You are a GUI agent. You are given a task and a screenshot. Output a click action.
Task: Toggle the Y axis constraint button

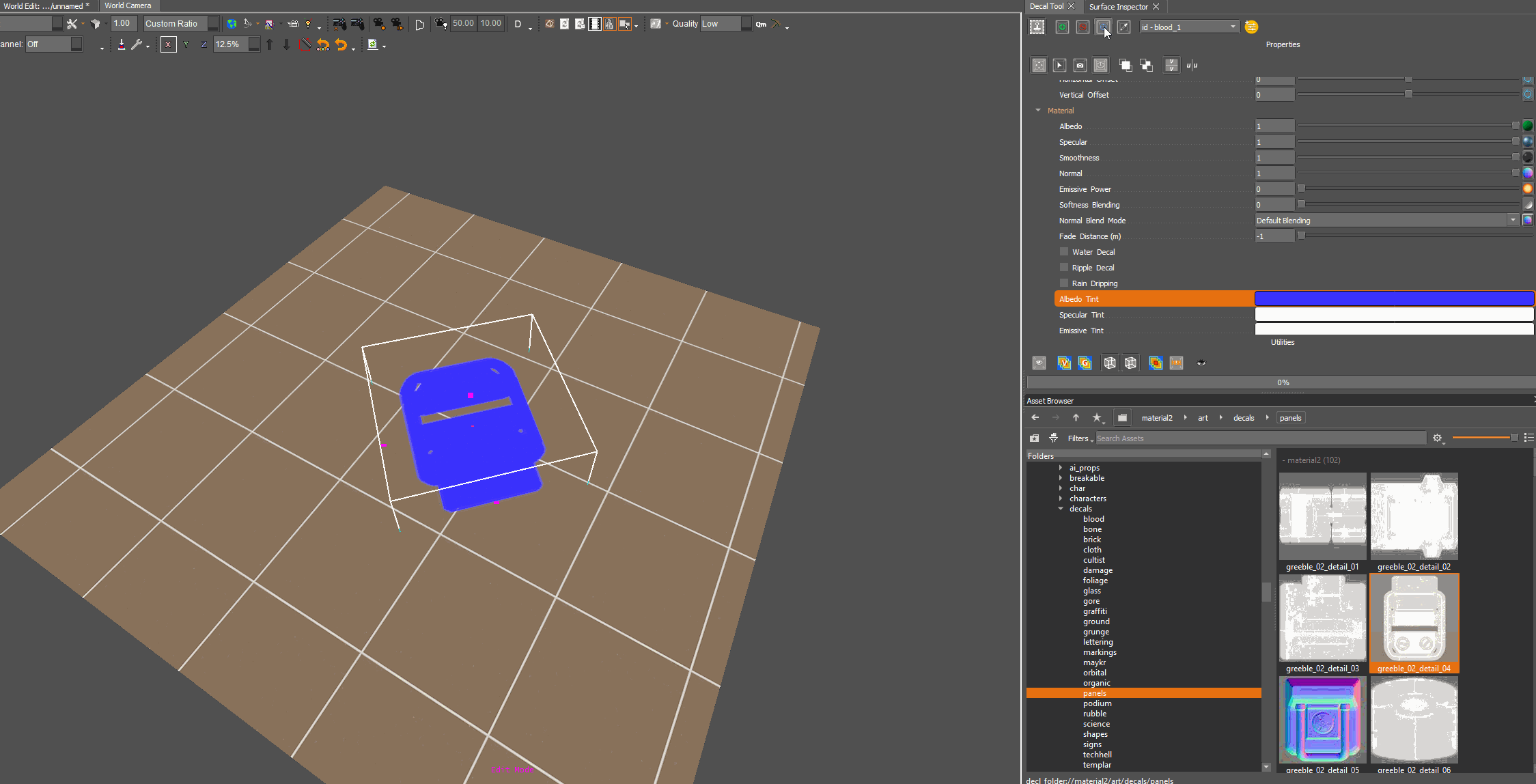pos(186,44)
